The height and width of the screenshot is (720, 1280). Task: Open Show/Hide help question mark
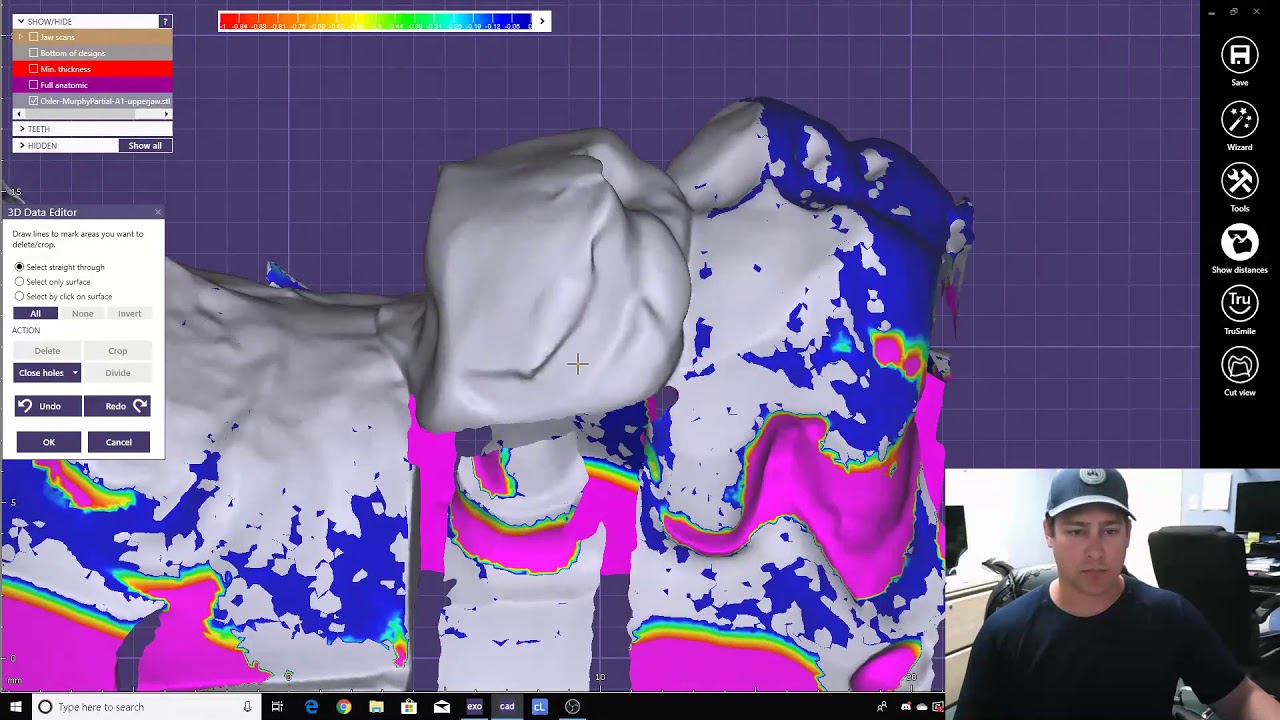pyautogui.click(x=165, y=21)
